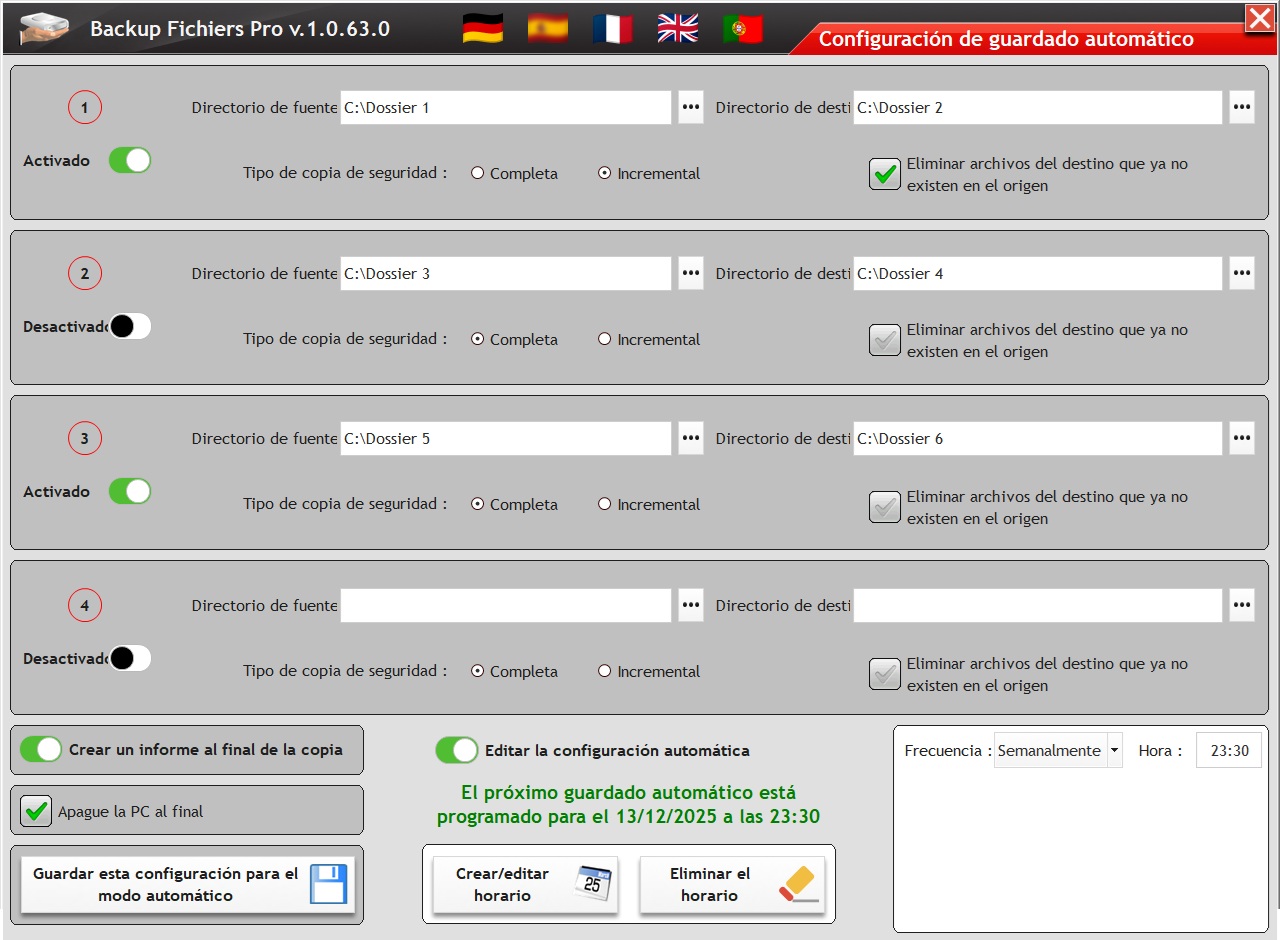The image size is (1280, 940).
Task: Enable the Desactivado toggle for backup 2
Action: [130, 326]
